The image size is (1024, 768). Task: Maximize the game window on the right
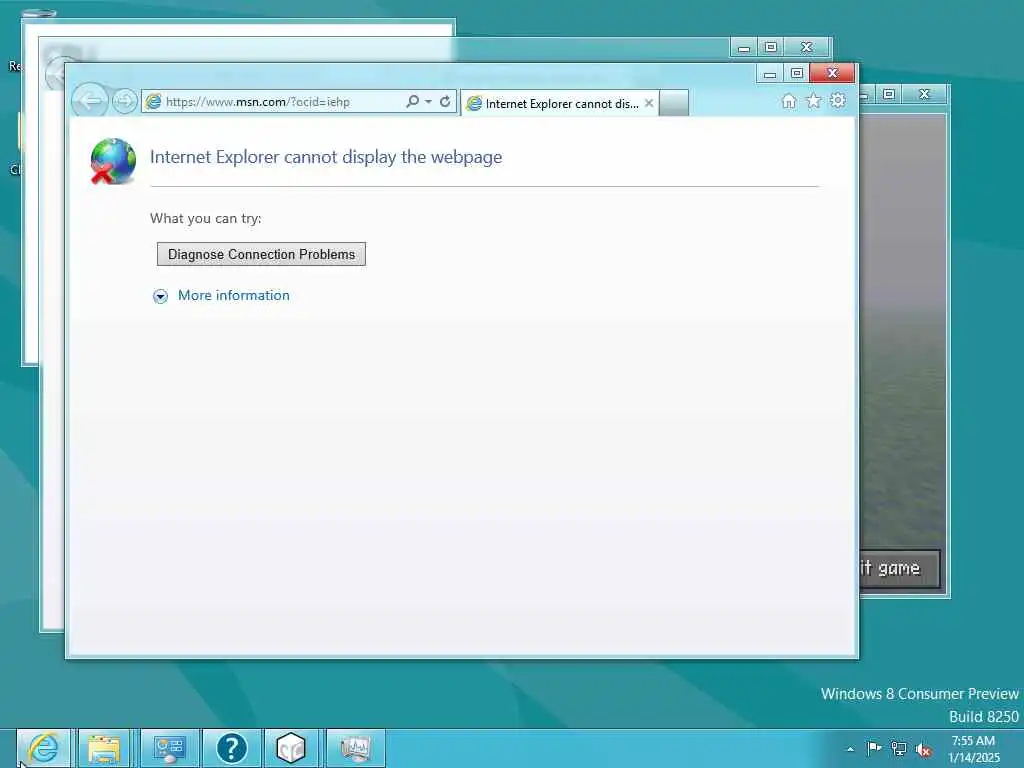point(889,94)
